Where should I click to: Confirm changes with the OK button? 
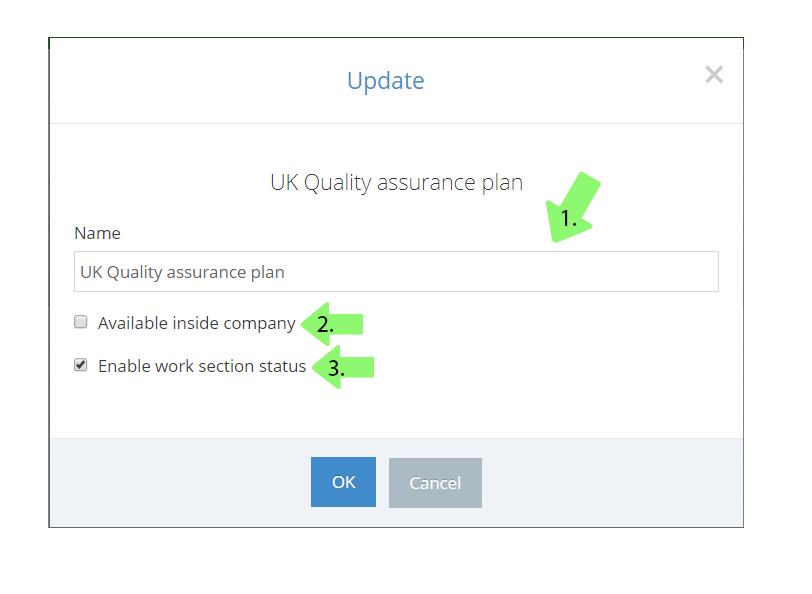click(x=343, y=482)
